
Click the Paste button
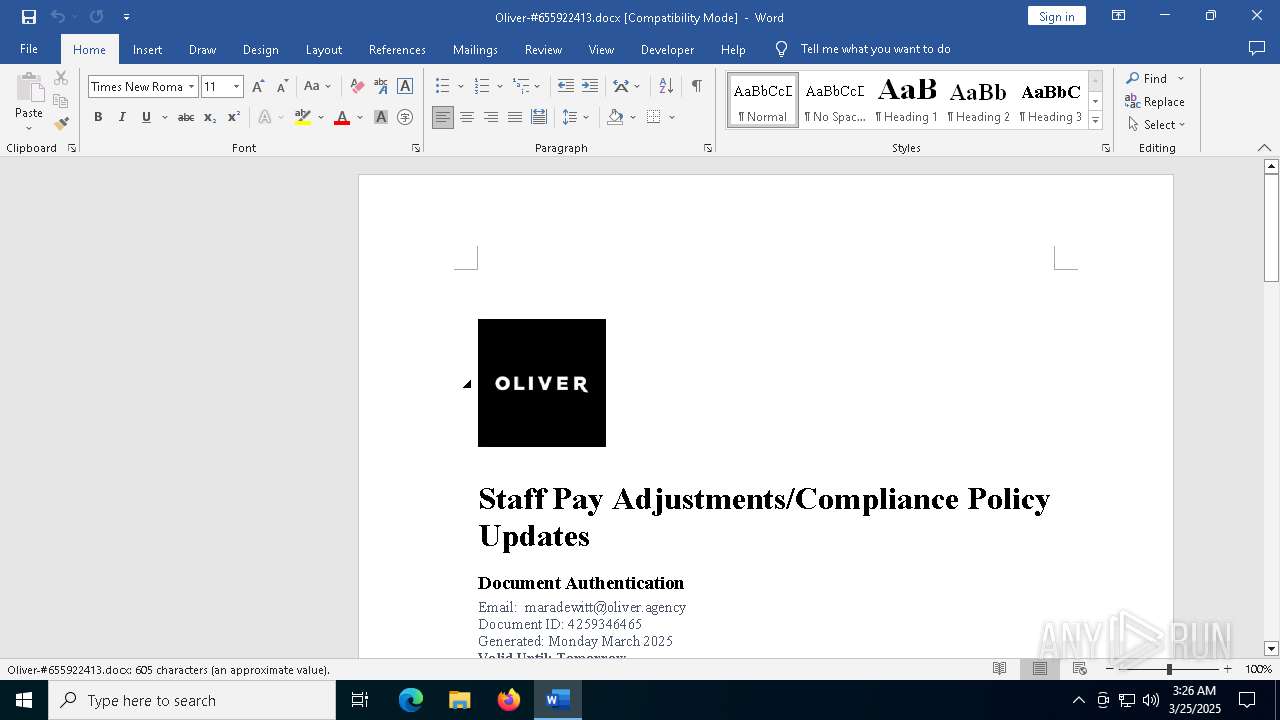[29, 102]
